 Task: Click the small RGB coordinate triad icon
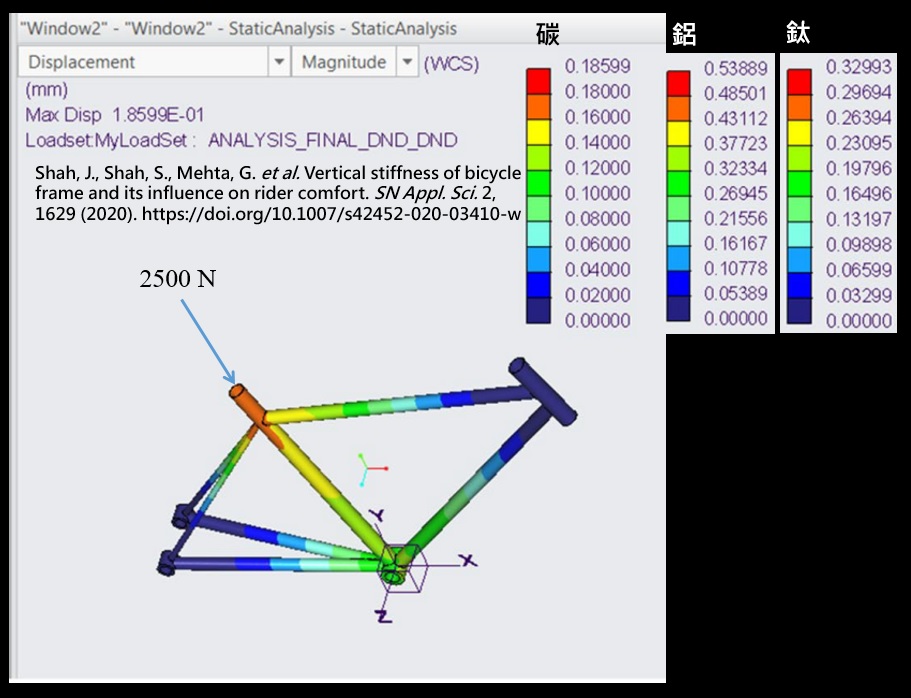(x=374, y=466)
